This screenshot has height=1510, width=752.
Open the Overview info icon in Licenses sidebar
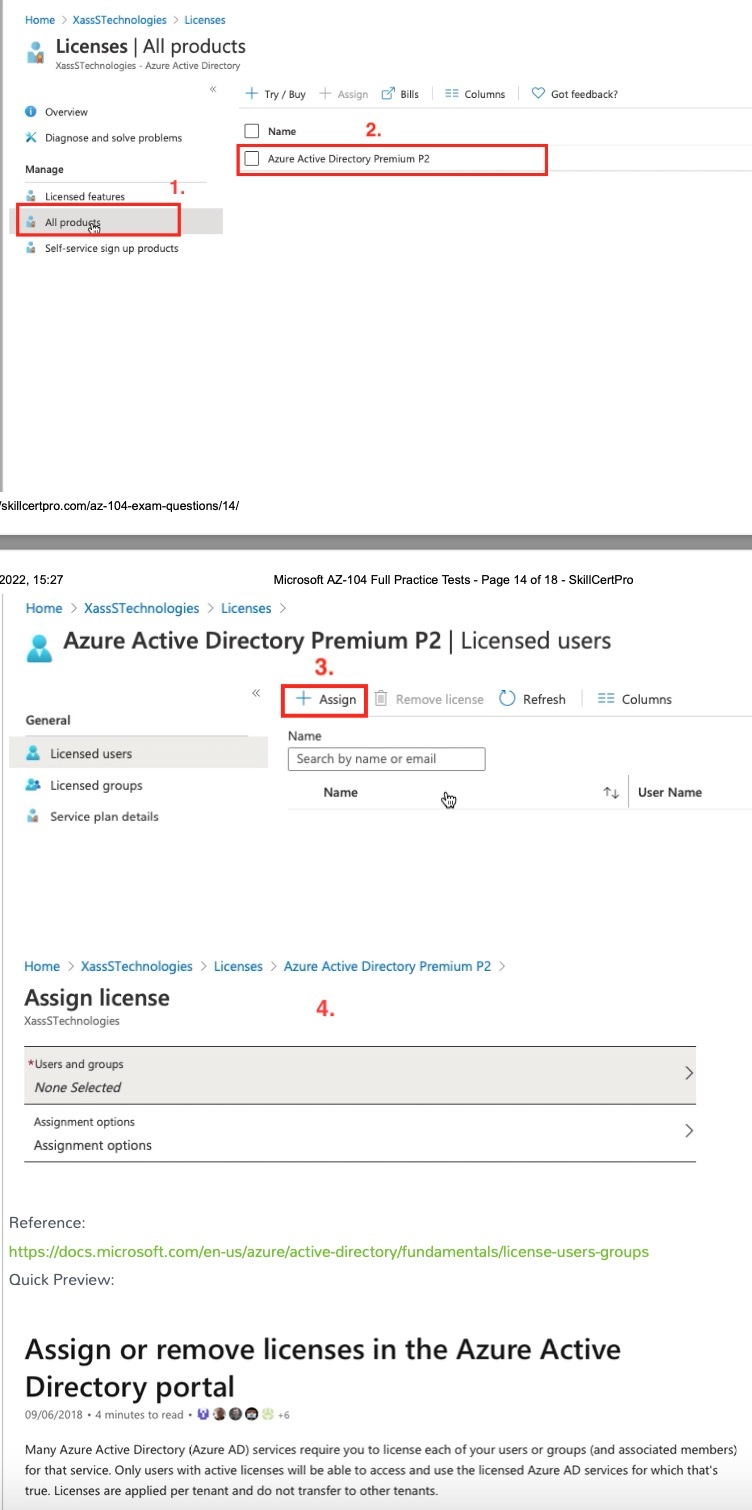31,112
